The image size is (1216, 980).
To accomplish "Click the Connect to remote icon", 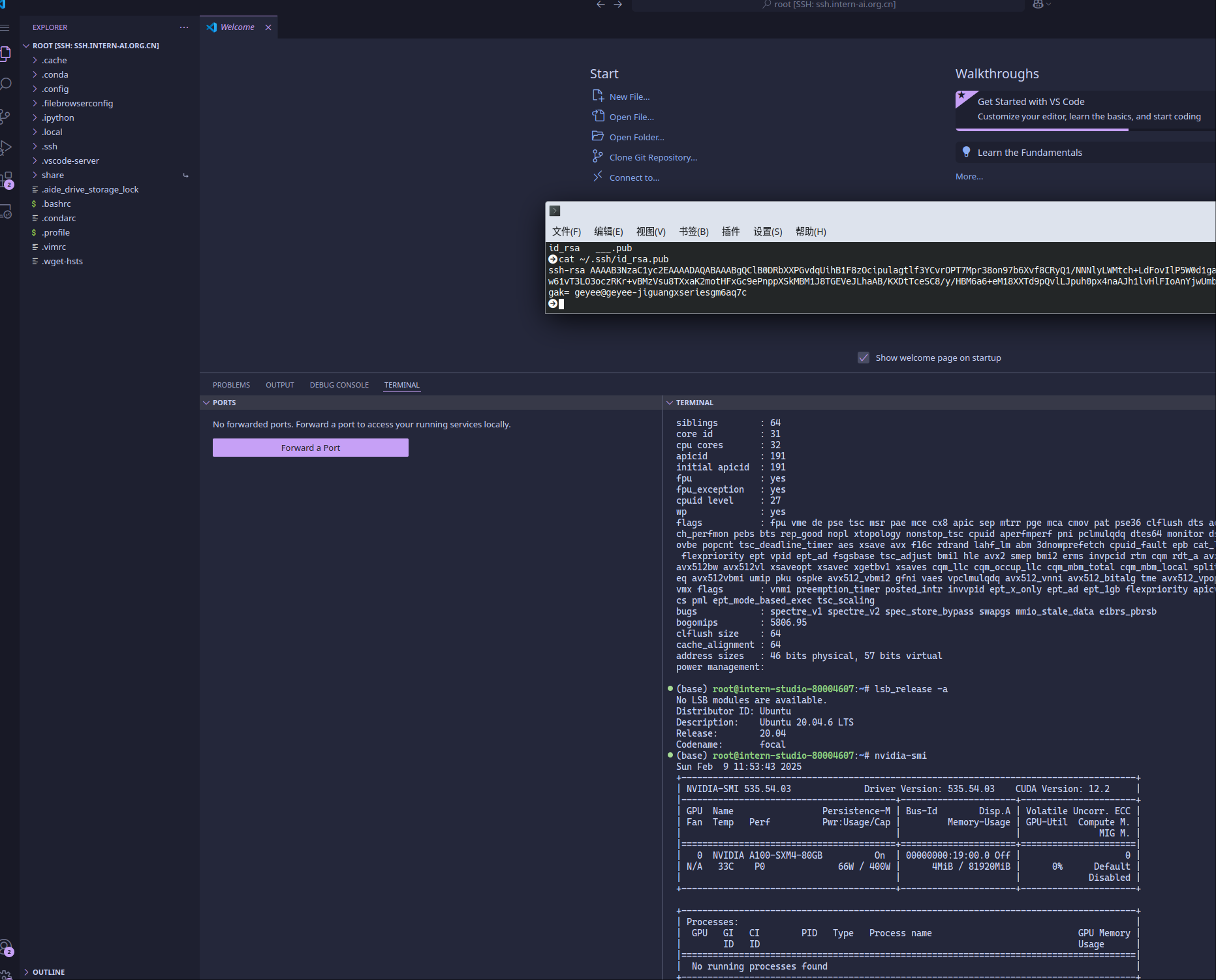I will (x=598, y=177).
